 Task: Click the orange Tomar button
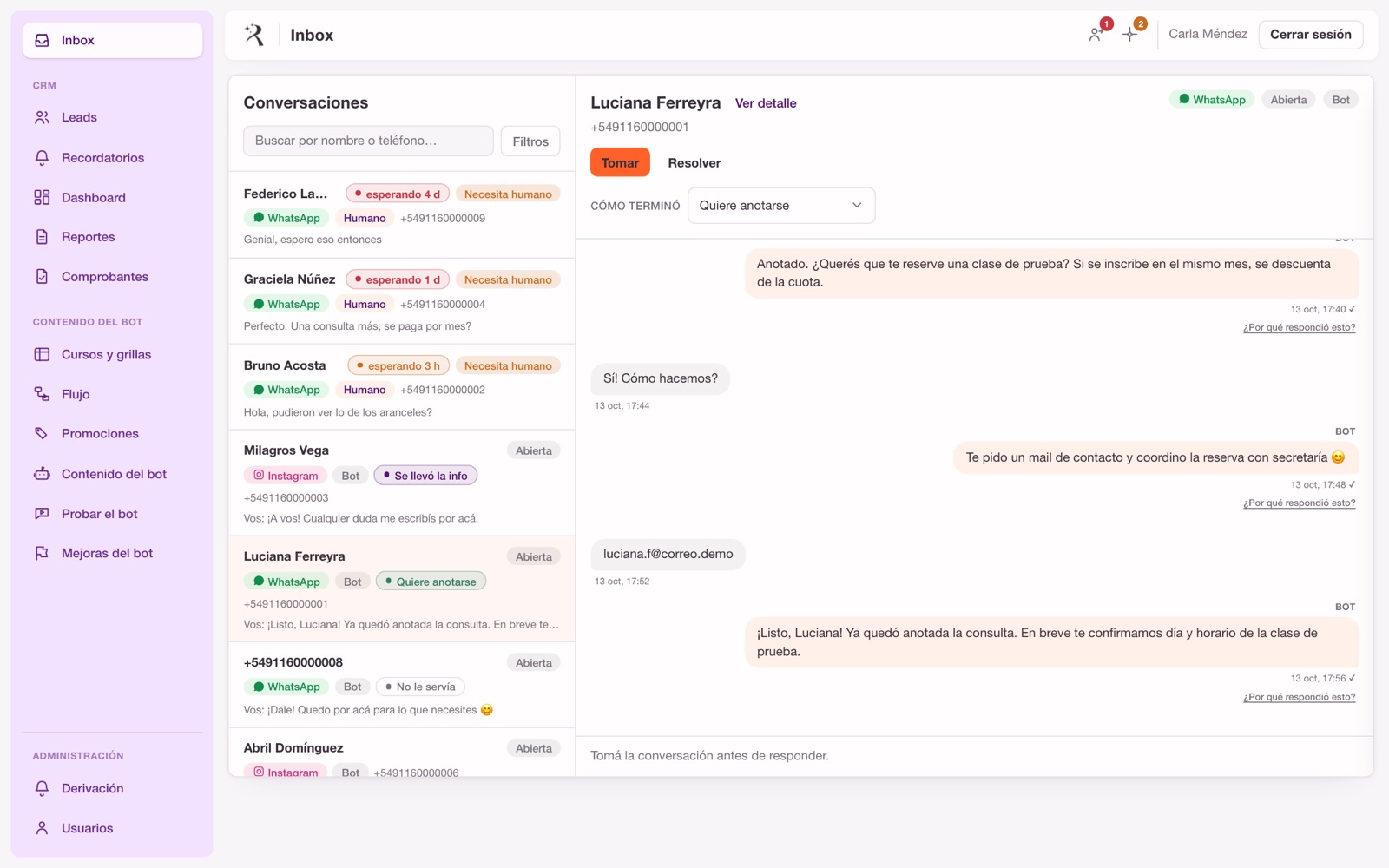(x=620, y=162)
